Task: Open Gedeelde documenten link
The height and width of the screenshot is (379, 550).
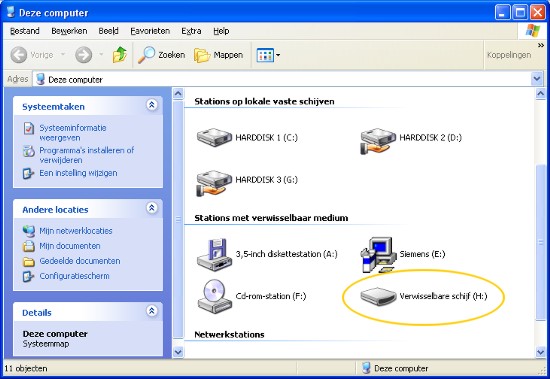Action: pyautogui.click(x=80, y=261)
